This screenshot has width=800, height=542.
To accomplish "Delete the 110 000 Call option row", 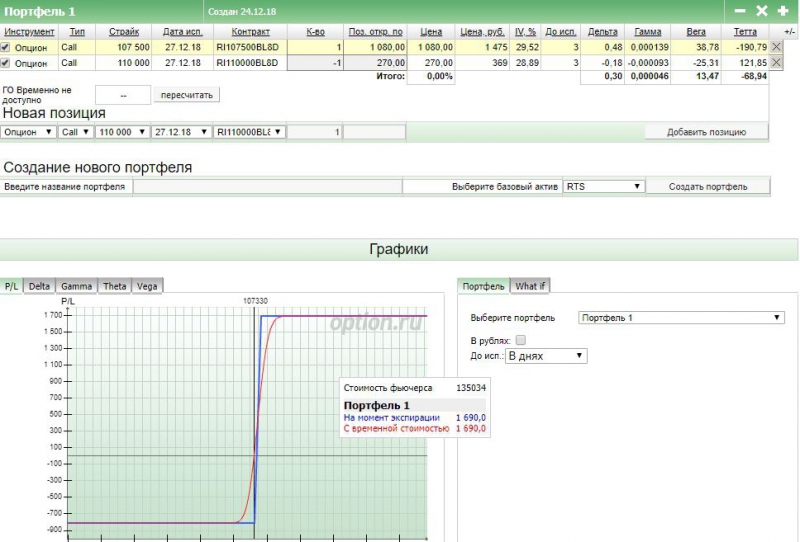I will tap(777, 63).
